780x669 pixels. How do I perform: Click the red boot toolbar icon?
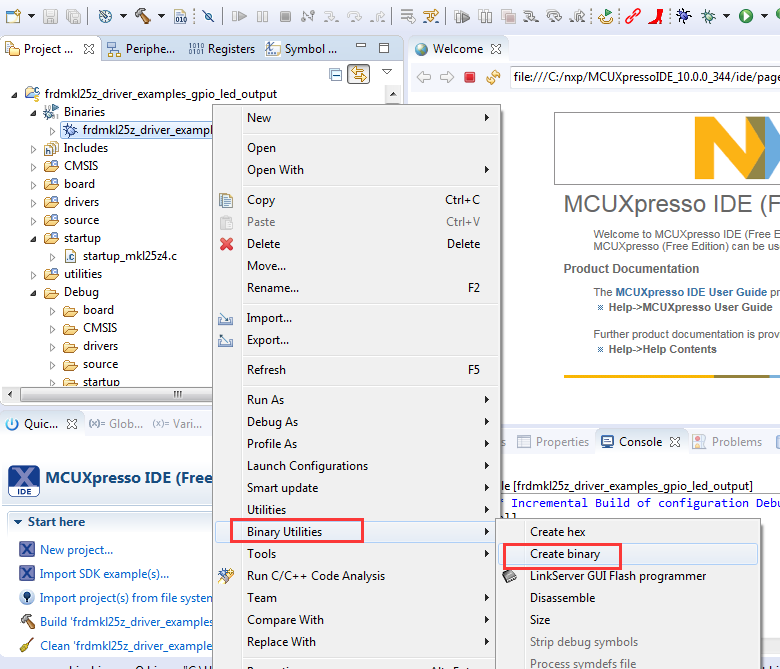point(656,16)
